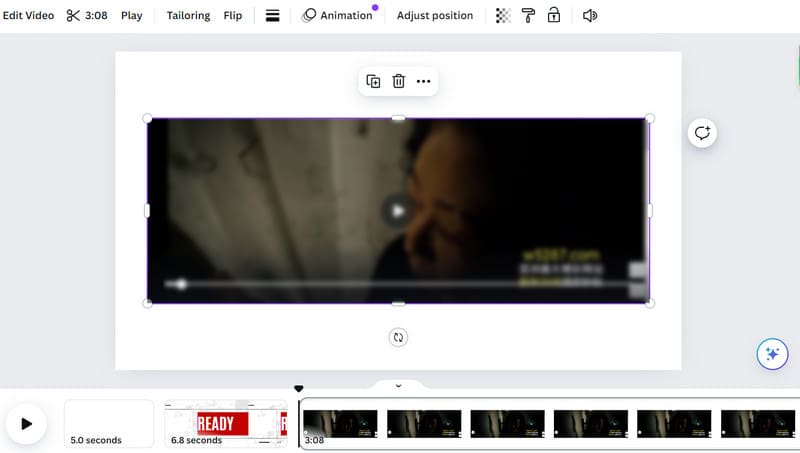Open the Flip menu
This screenshot has height=453, width=800.
tap(233, 15)
